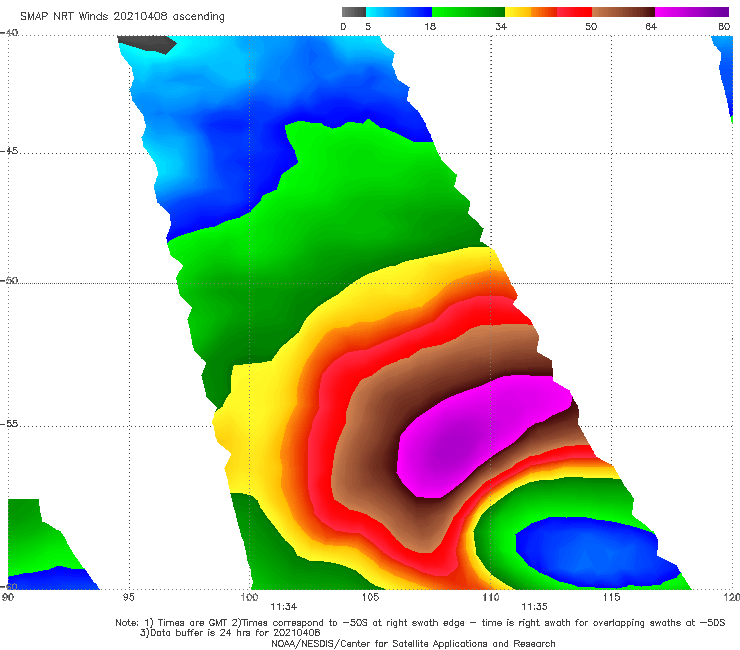Viewport: 740px width, 650px height.
Task: Click the red segment of the color scale
Action: [x=574, y=12]
